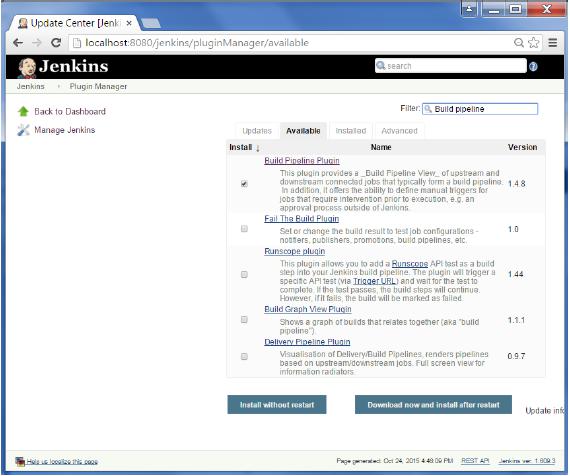Click the localize page icon in footer
570x476 pixels.
click(20, 461)
